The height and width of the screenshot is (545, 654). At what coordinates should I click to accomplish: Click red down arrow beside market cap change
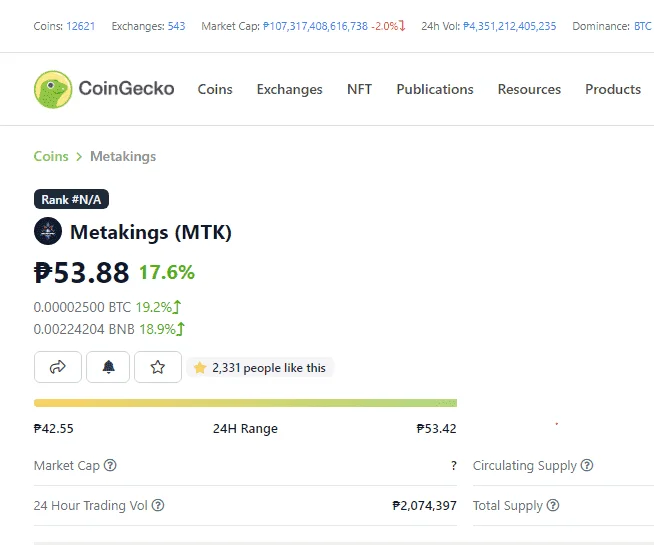[402, 26]
